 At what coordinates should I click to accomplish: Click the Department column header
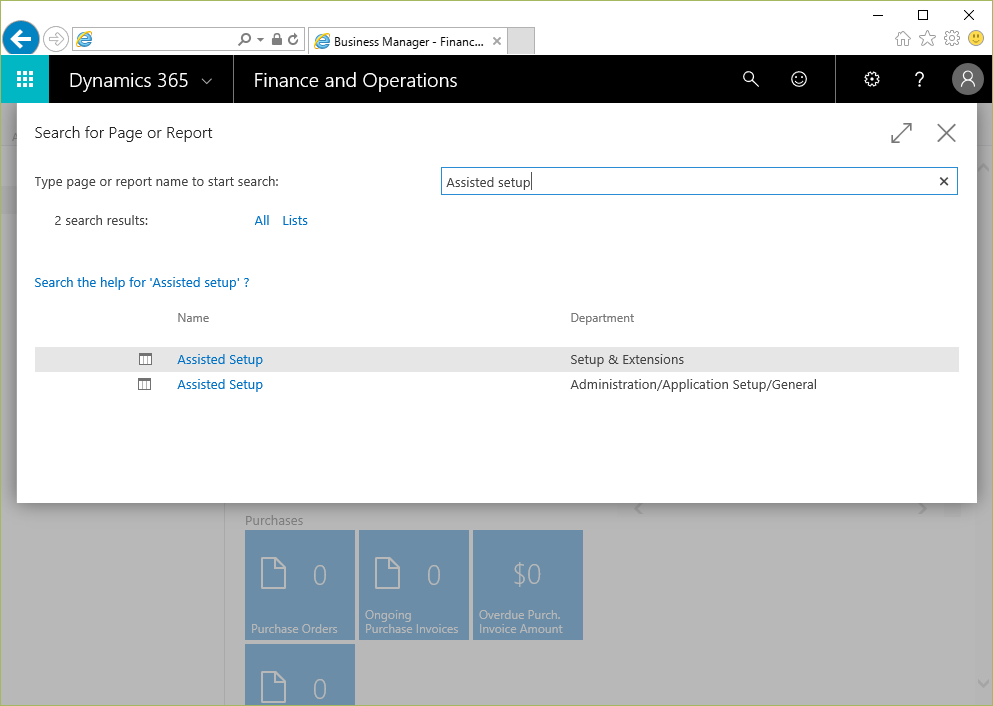(x=602, y=318)
